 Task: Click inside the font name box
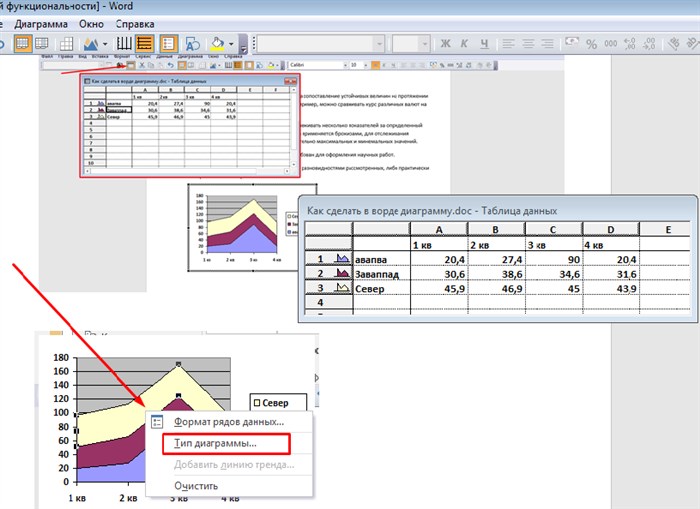click(316, 44)
